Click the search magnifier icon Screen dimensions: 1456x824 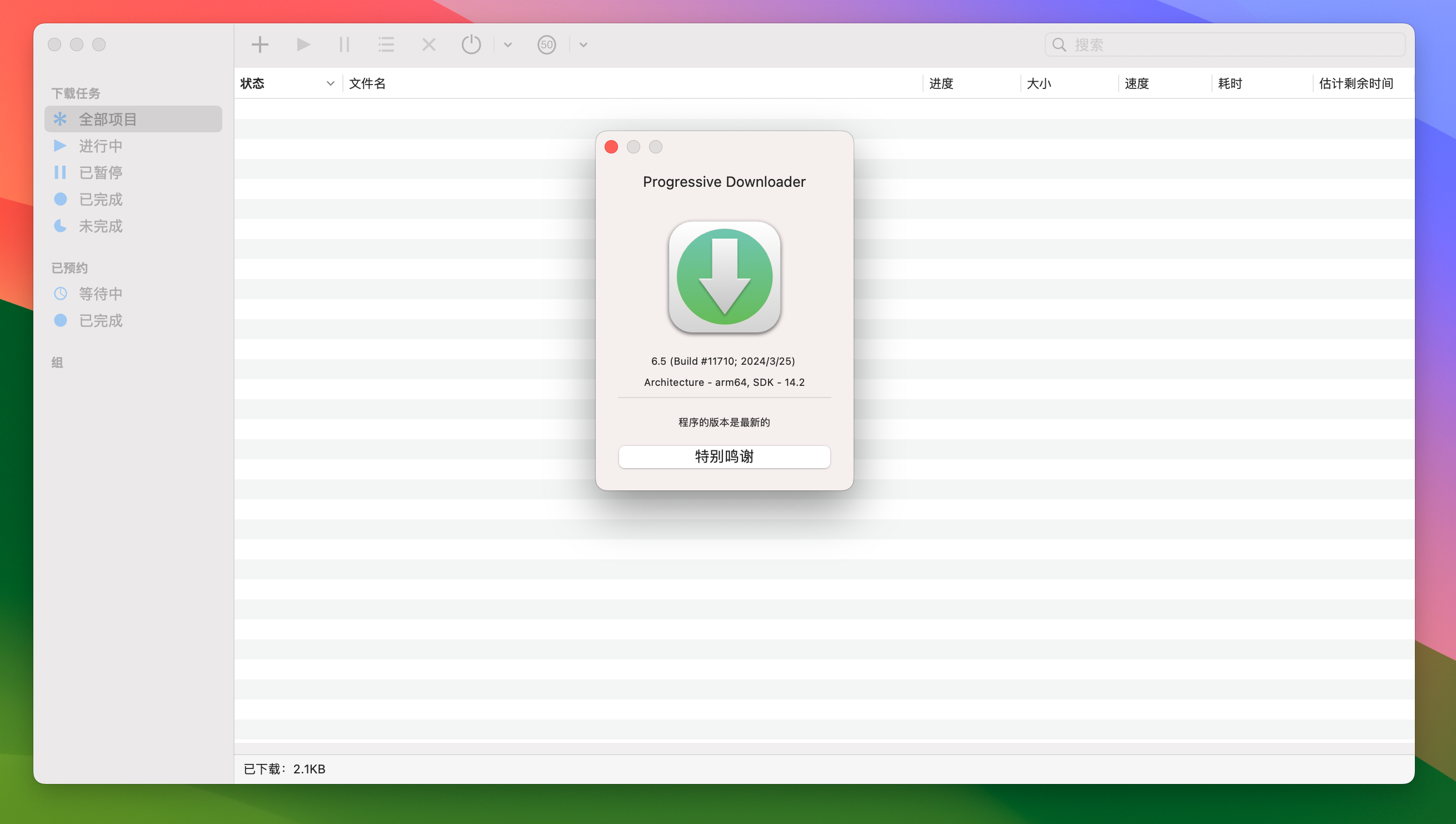tap(1061, 44)
